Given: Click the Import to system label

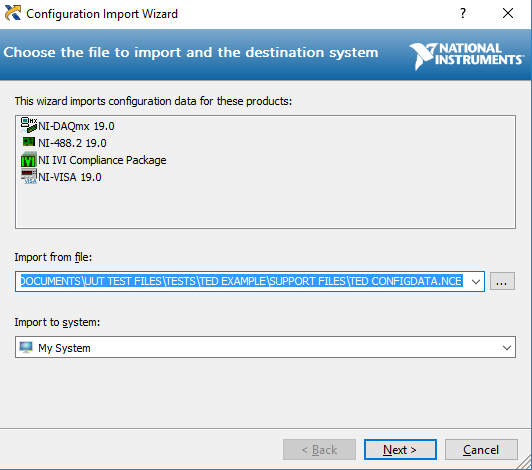Looking at the screenshot, I should (x=57, y=322).
